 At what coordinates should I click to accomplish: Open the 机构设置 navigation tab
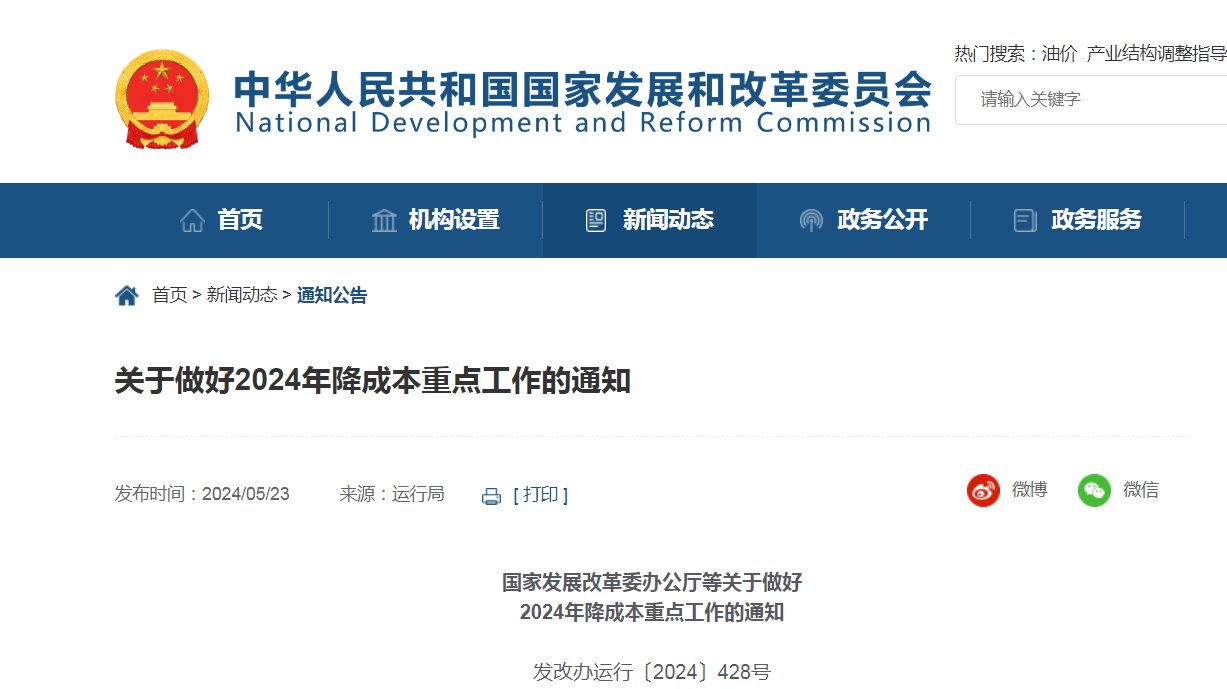pos(436,220)
